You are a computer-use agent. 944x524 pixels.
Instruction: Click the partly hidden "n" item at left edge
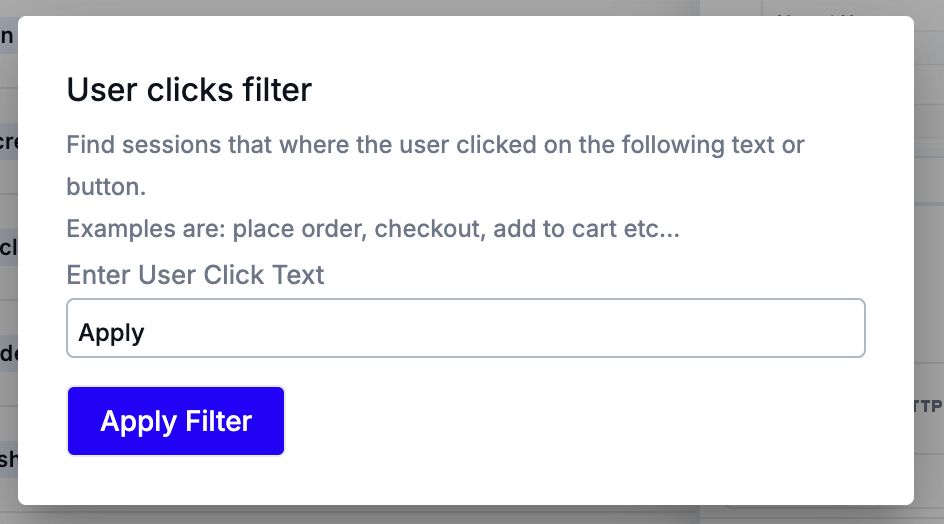(7, 36)
